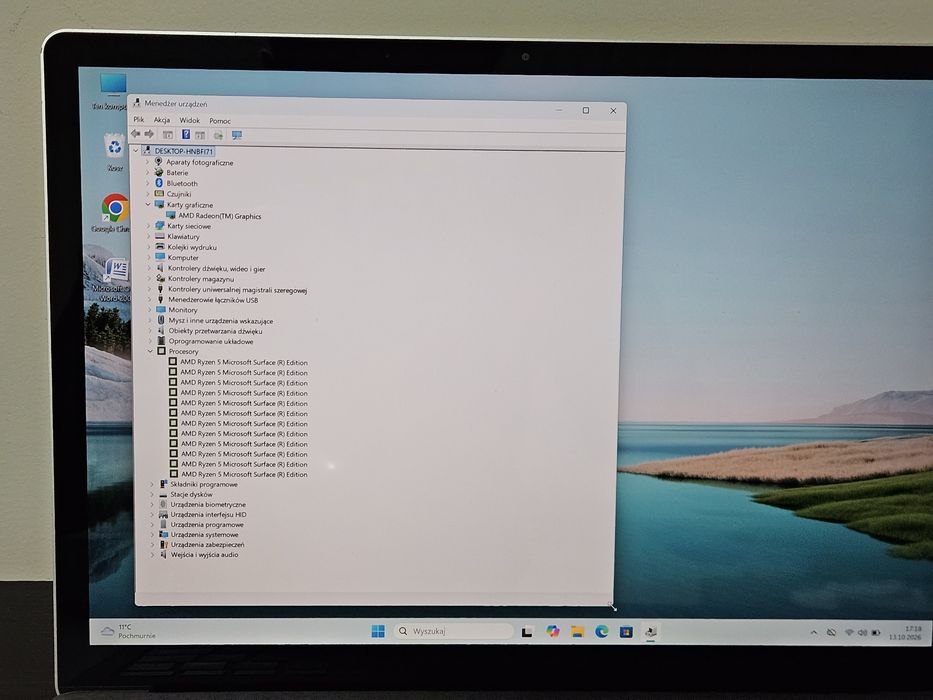Click the Procesory category icon
This screenshot has height=700, width=933.
161,351
